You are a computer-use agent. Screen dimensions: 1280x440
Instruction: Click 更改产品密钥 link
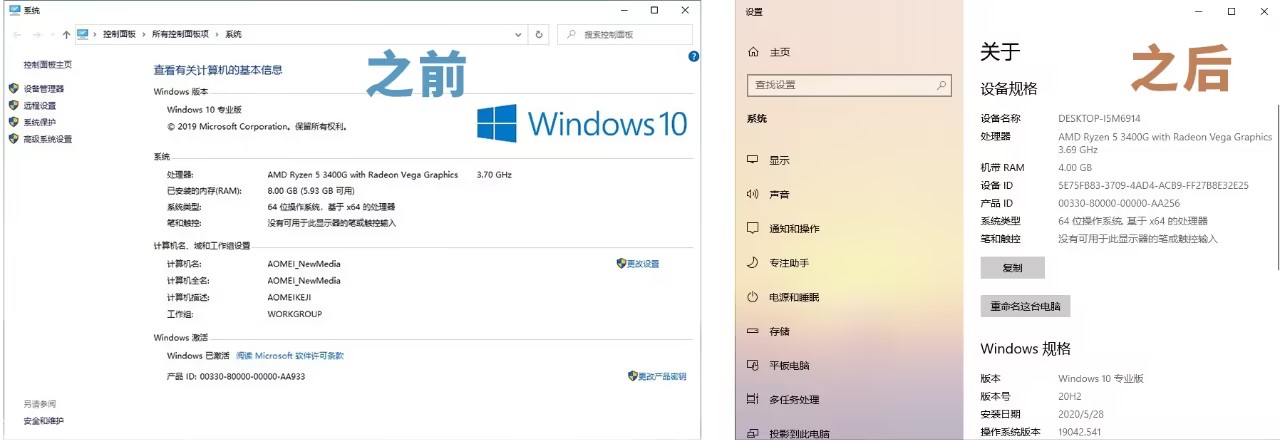pos(662,376)
